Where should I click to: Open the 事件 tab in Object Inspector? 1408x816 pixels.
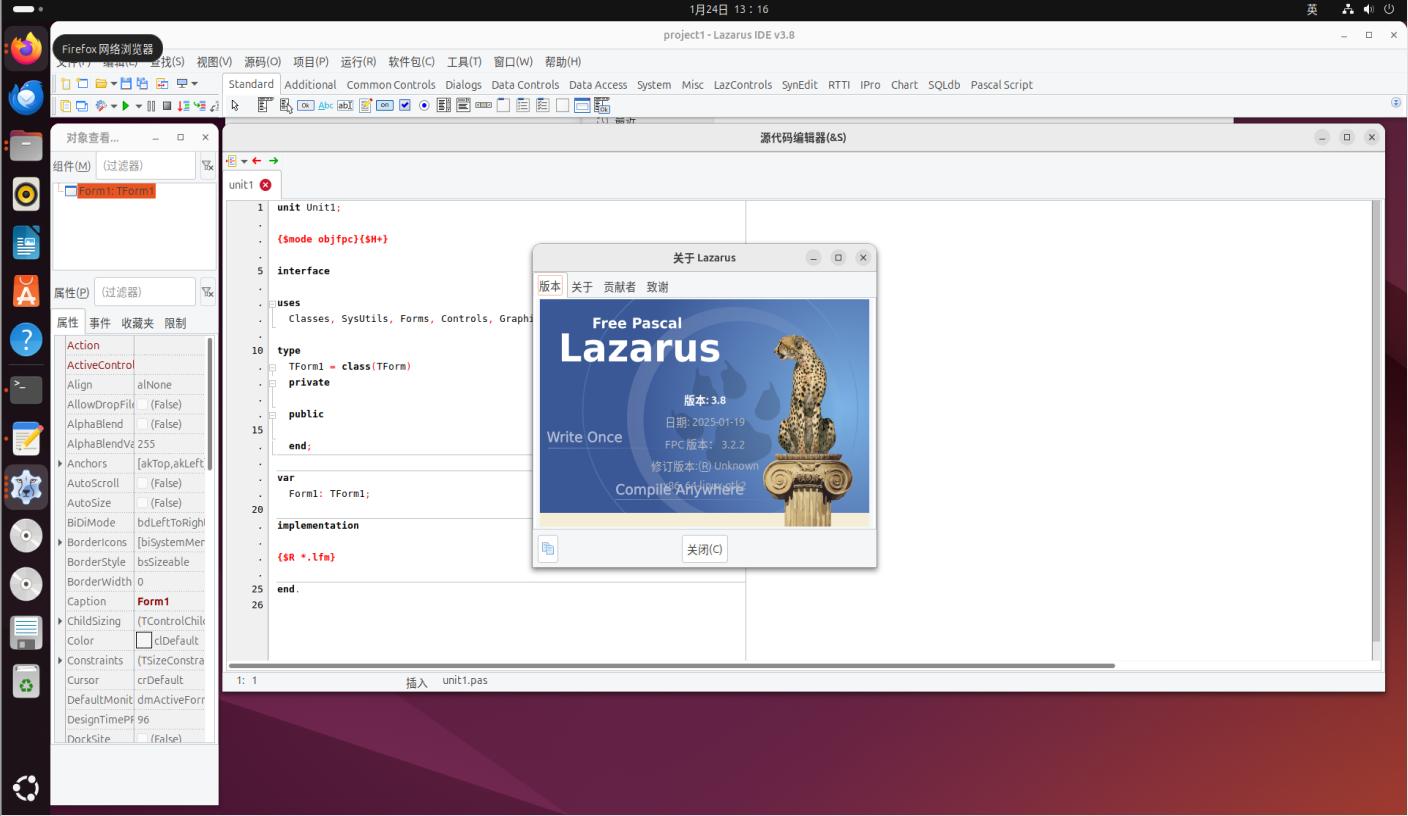coord(100,323)
